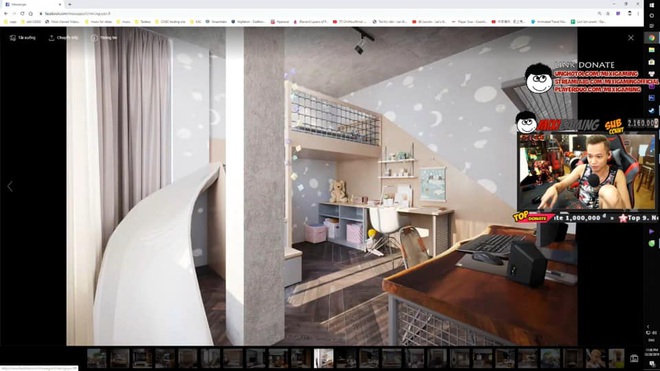Go to previous photo with left arrow

[x=10, y=186]
